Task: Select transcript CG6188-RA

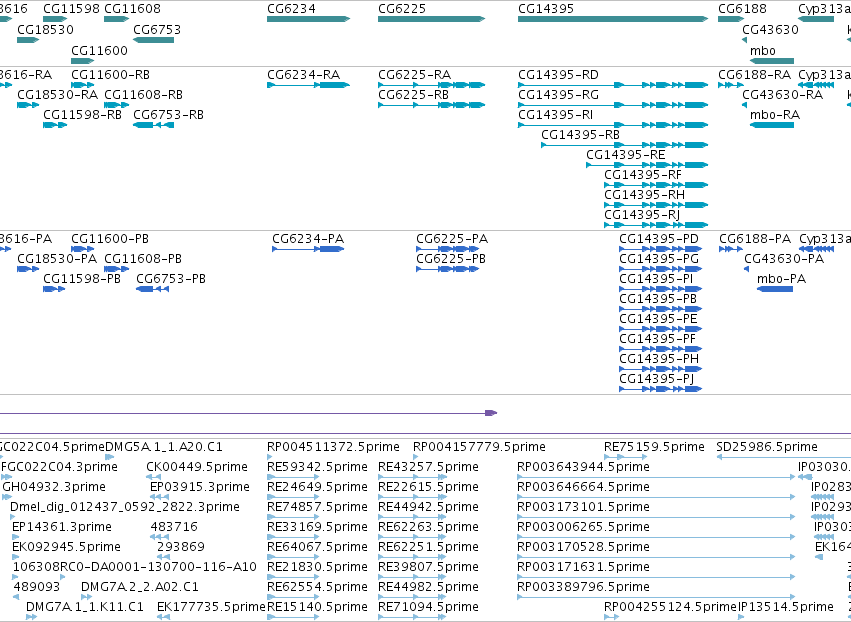Action: point(731,85)
